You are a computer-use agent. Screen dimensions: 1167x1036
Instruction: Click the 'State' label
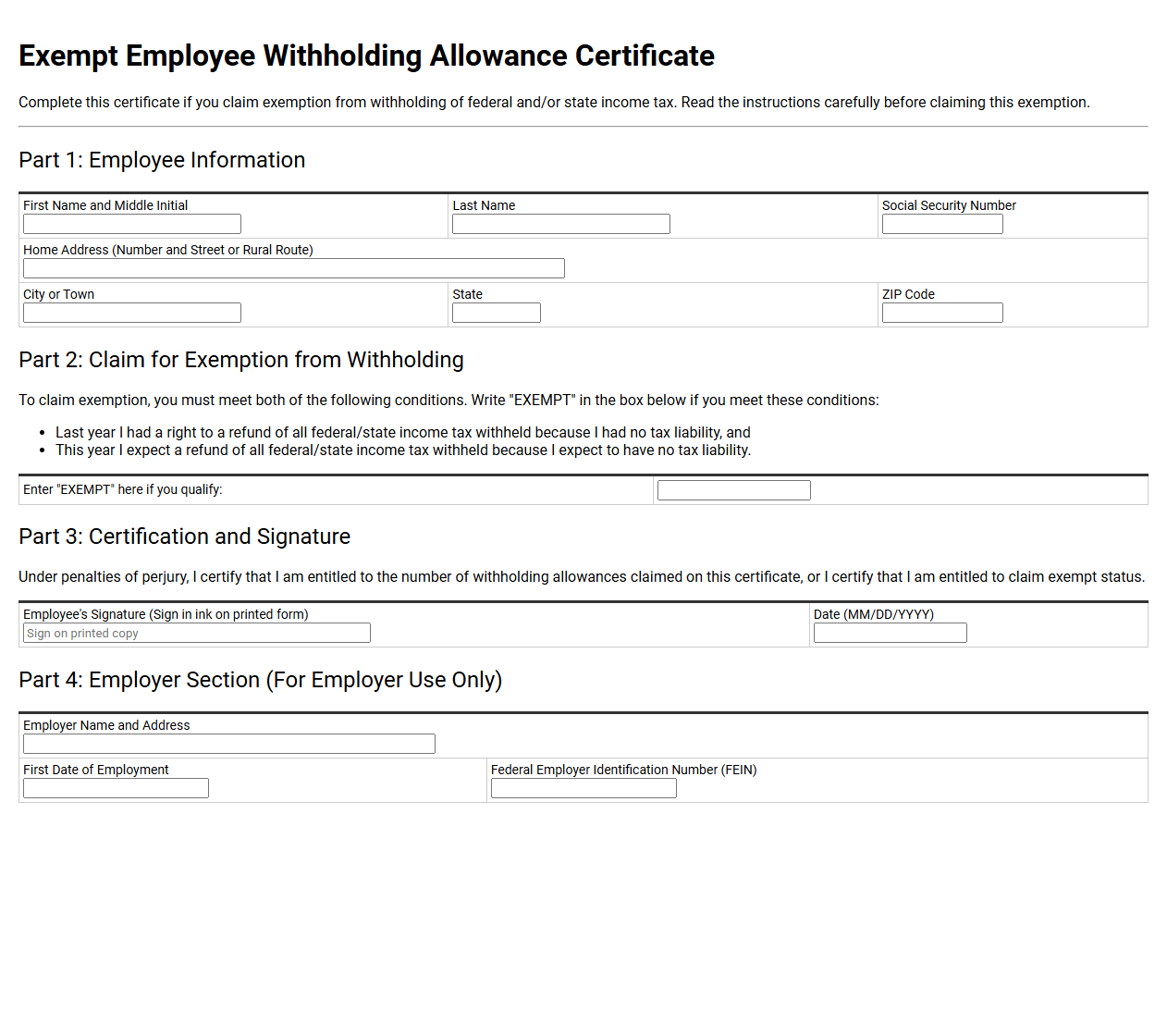(467, 294)
